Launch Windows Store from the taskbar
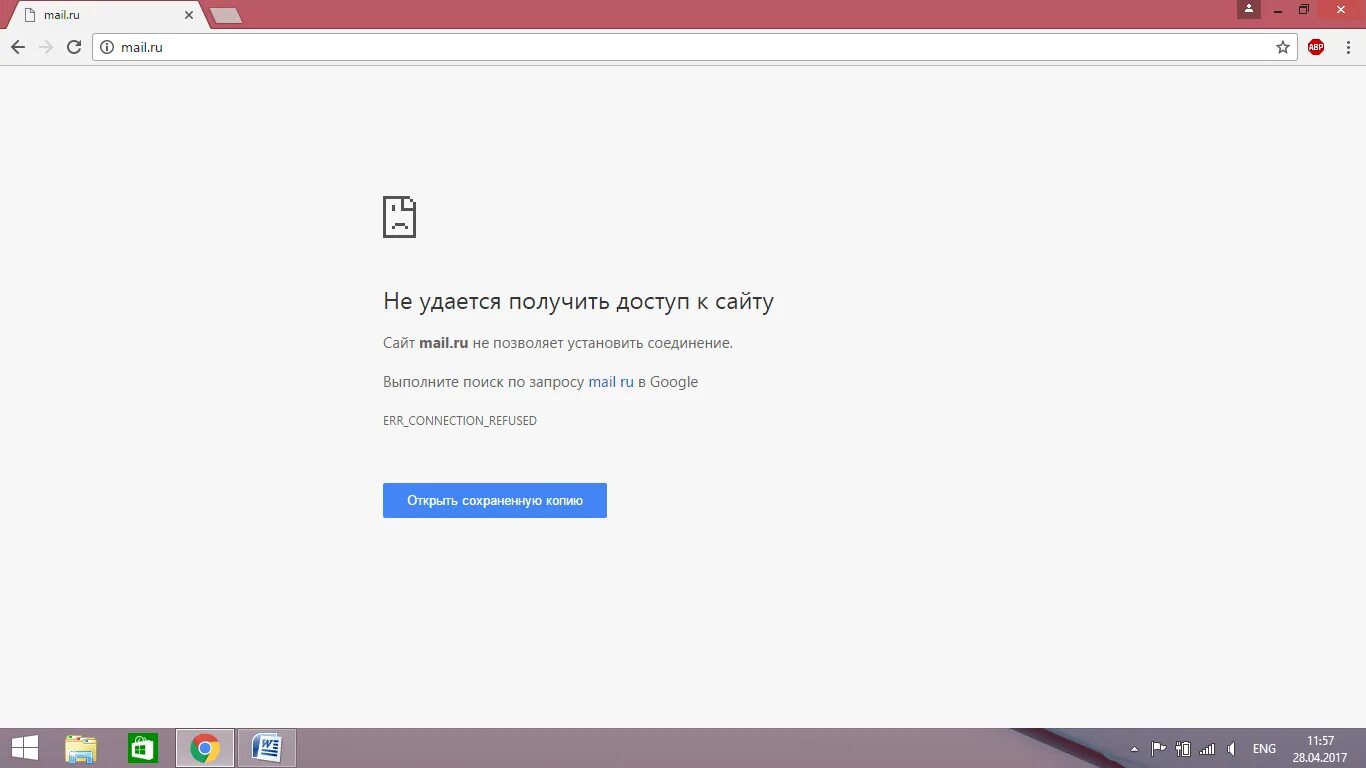The image size is (1366, 768). tap(143, 748)
